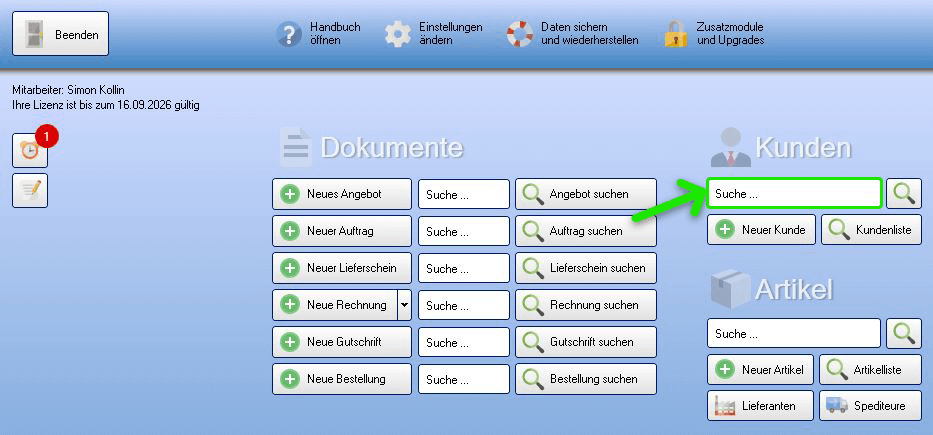Image resolution: width=933 pixels, height=435 pixels.
Task: Click Gutschrift suchen
Action: click(586, 342)
